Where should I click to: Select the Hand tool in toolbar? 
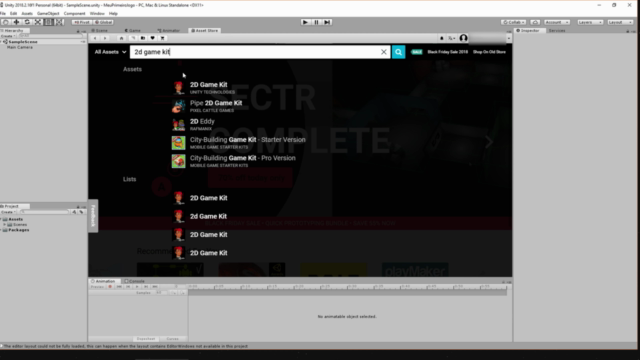point(6,22)
